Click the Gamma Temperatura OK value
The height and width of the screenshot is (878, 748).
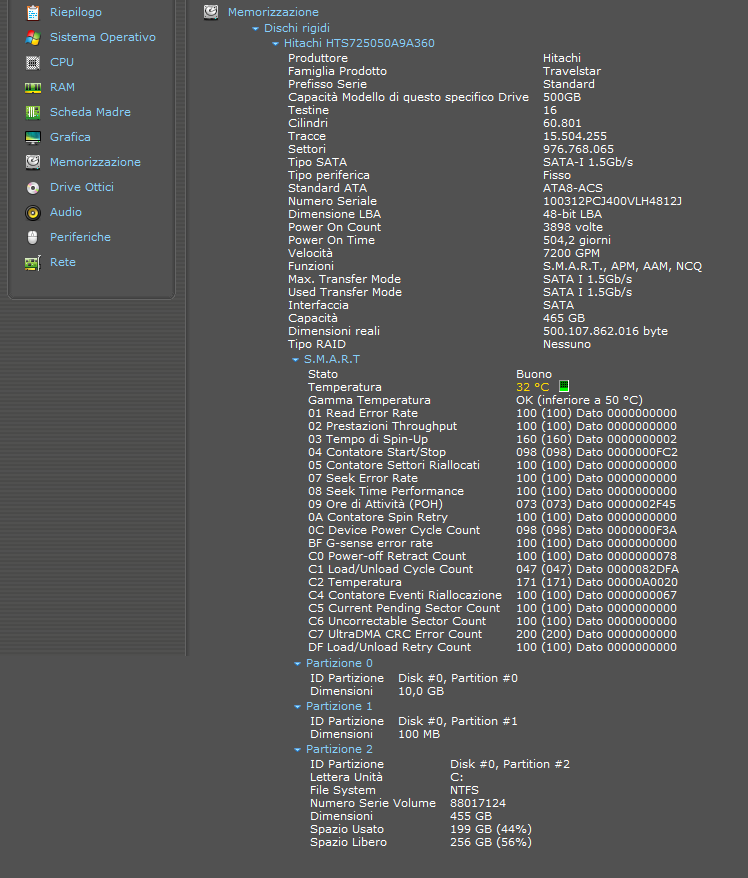[x=579, y=400]
